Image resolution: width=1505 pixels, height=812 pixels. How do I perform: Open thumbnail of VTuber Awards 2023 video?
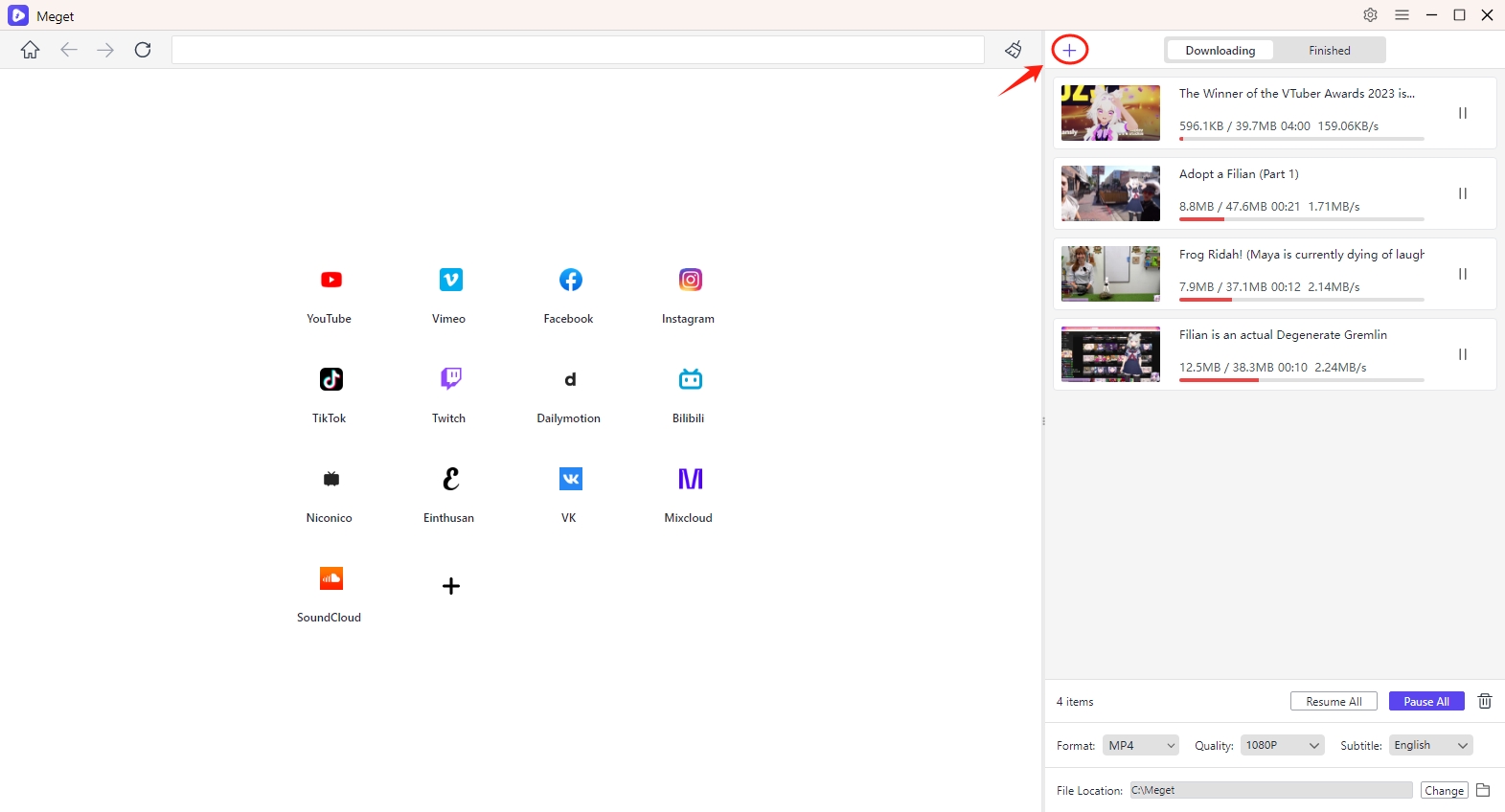click(1110, 113)
